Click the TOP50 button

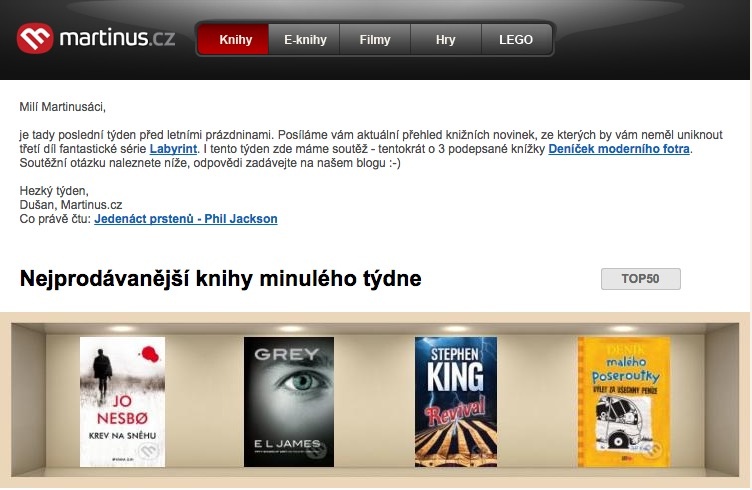click(640, 279)
